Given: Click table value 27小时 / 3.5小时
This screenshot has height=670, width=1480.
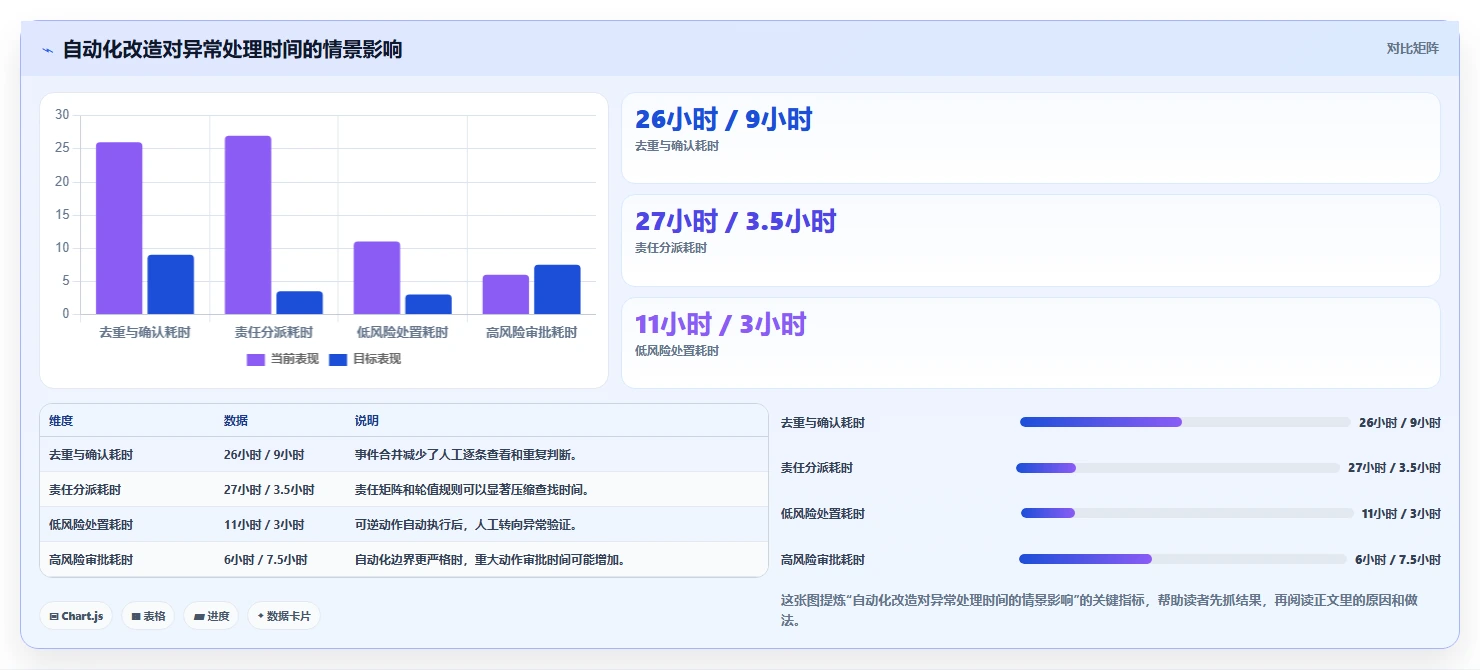Looking at the screenshot, I should (x=269, y=490).
